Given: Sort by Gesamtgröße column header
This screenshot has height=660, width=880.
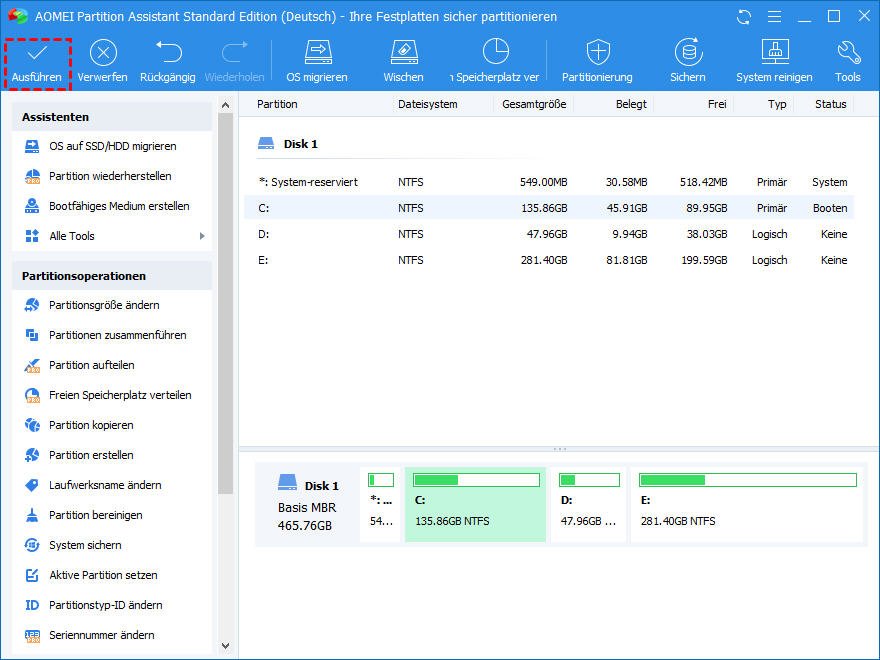Looking at the screenshot, I should tap(534, 104).
